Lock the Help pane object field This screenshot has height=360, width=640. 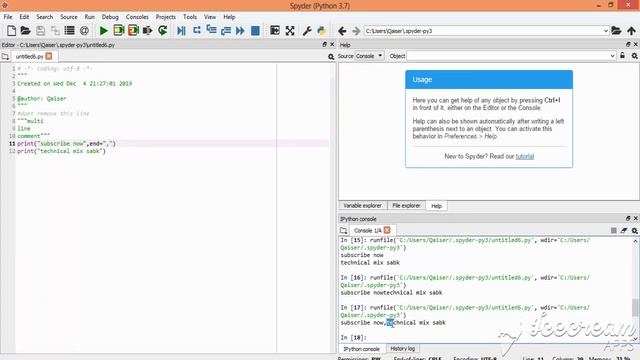click(622, 56)
